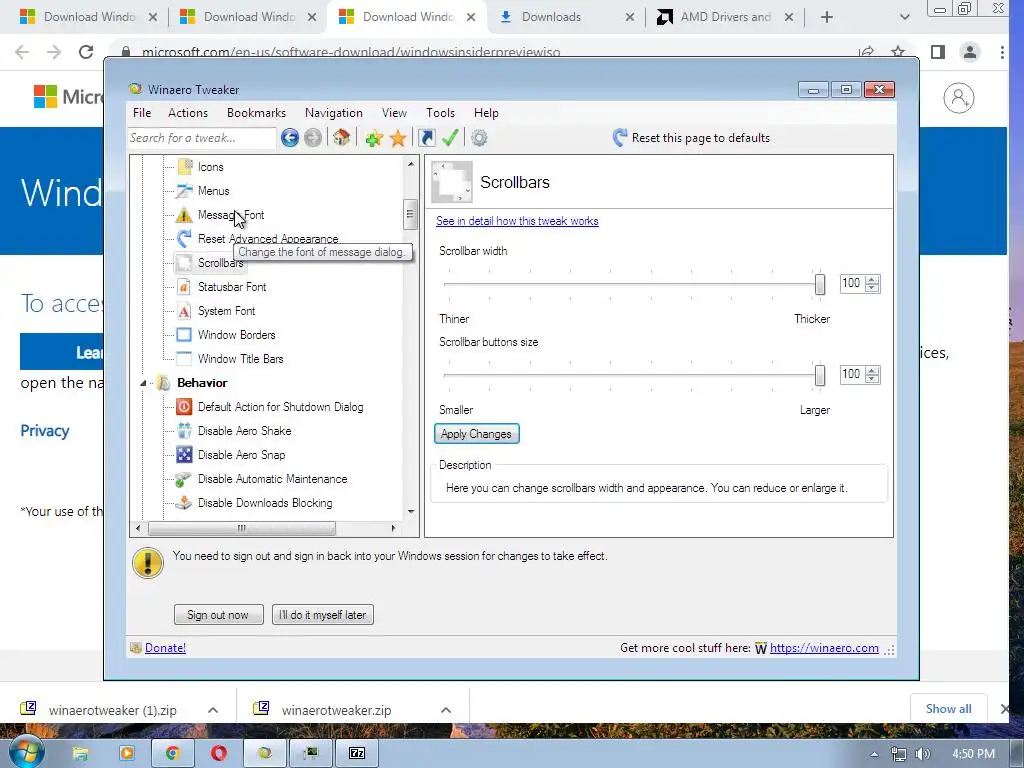This screenshot has width=1024, height=768.
Task: Click the tree horizontal scrollbar right arrow
Action: pyautogui.click(x=393, y=528)
